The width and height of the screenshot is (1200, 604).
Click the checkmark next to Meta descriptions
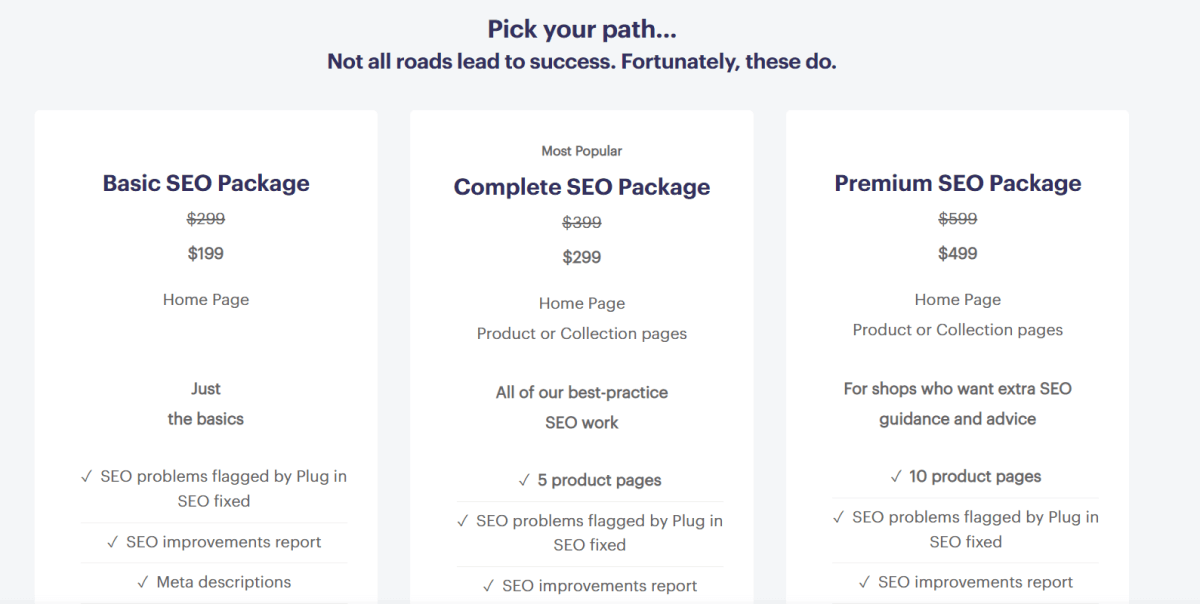point(143,582)
